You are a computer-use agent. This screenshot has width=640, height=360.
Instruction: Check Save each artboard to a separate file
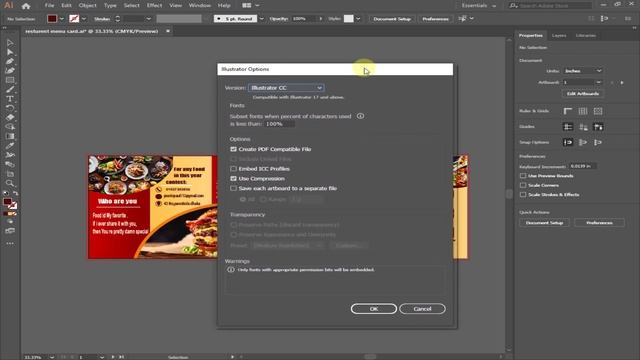point(233,188)
